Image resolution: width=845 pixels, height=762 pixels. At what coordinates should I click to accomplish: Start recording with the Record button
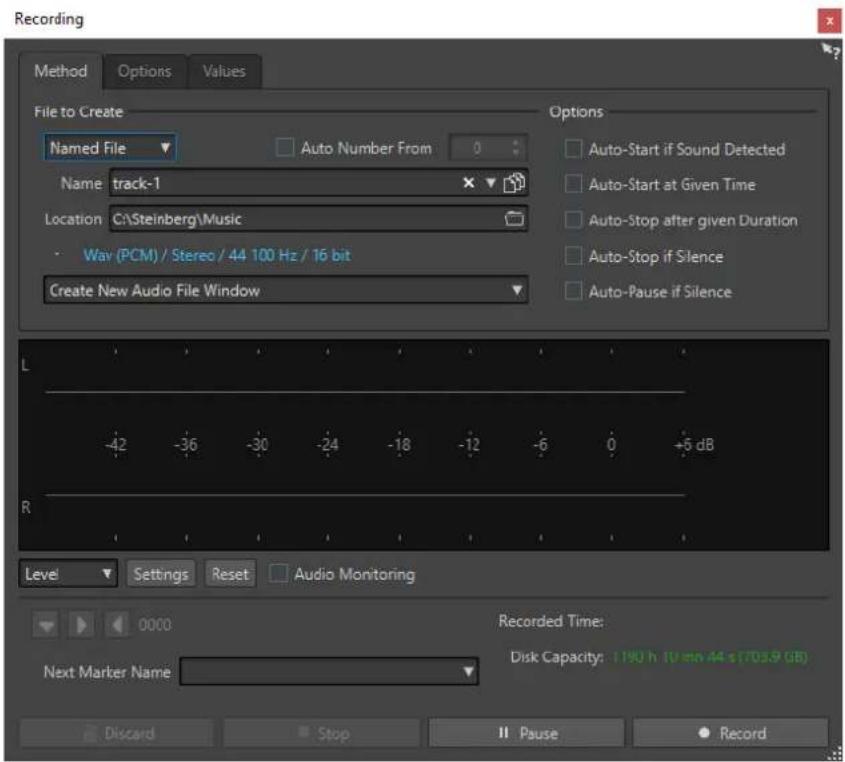coord(731,733)
